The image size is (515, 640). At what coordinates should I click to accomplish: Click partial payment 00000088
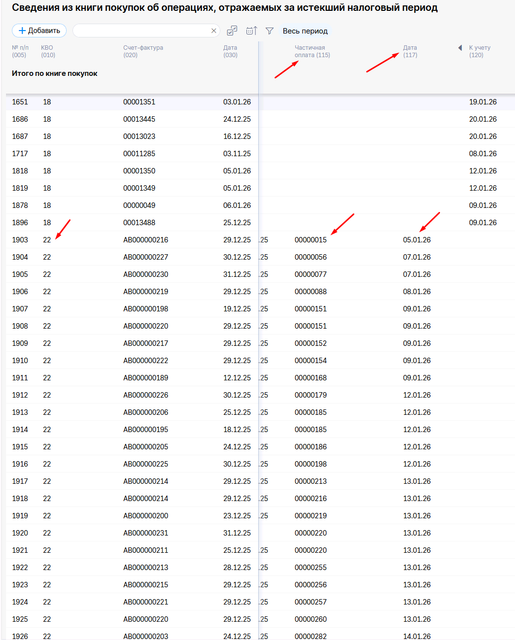point(311,291)
